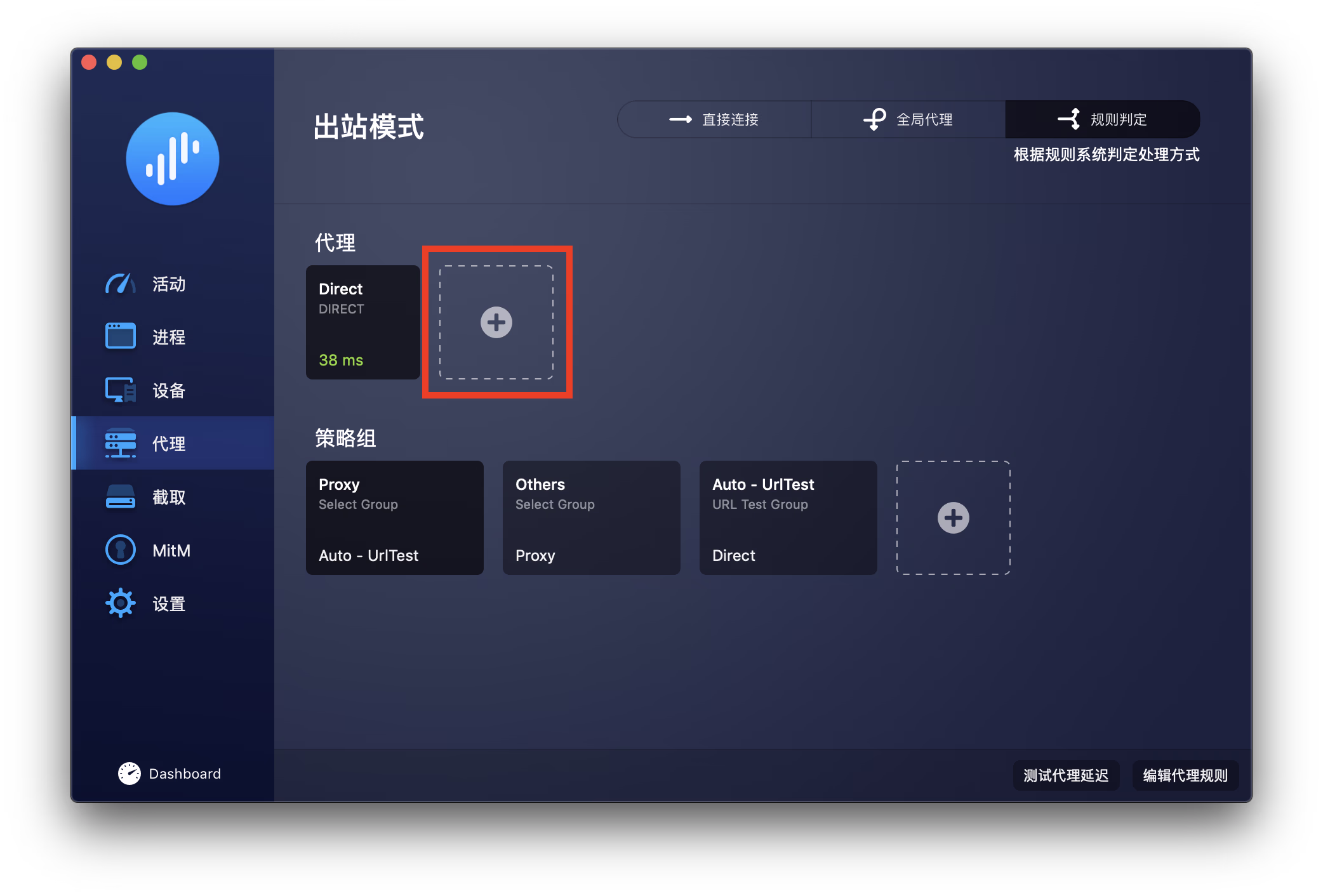Open the Proxy Select Group card
The image size is (1323, 896).
pos(395,518)
